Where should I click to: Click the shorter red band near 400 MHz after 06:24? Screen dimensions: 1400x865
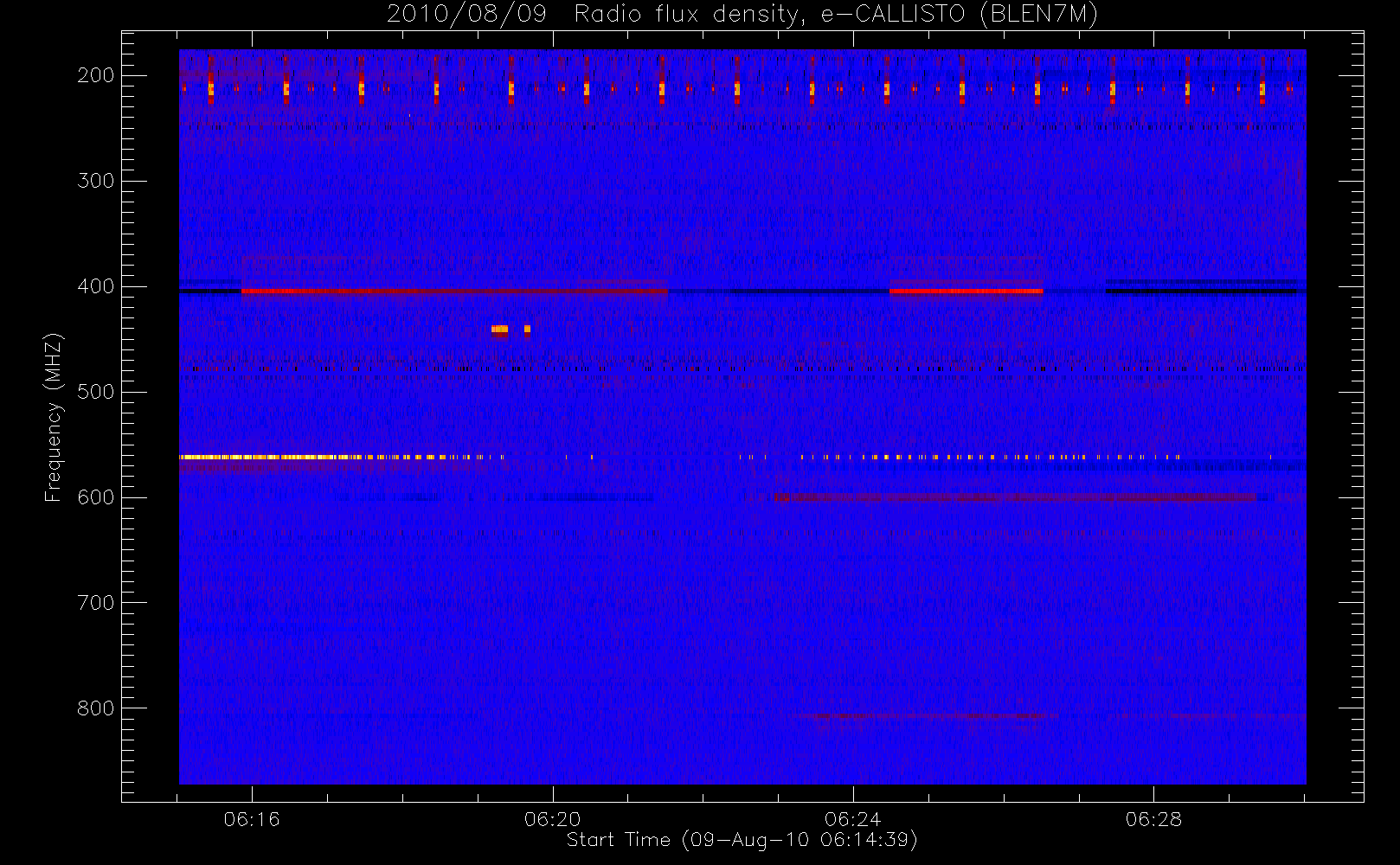coord(966,292)
